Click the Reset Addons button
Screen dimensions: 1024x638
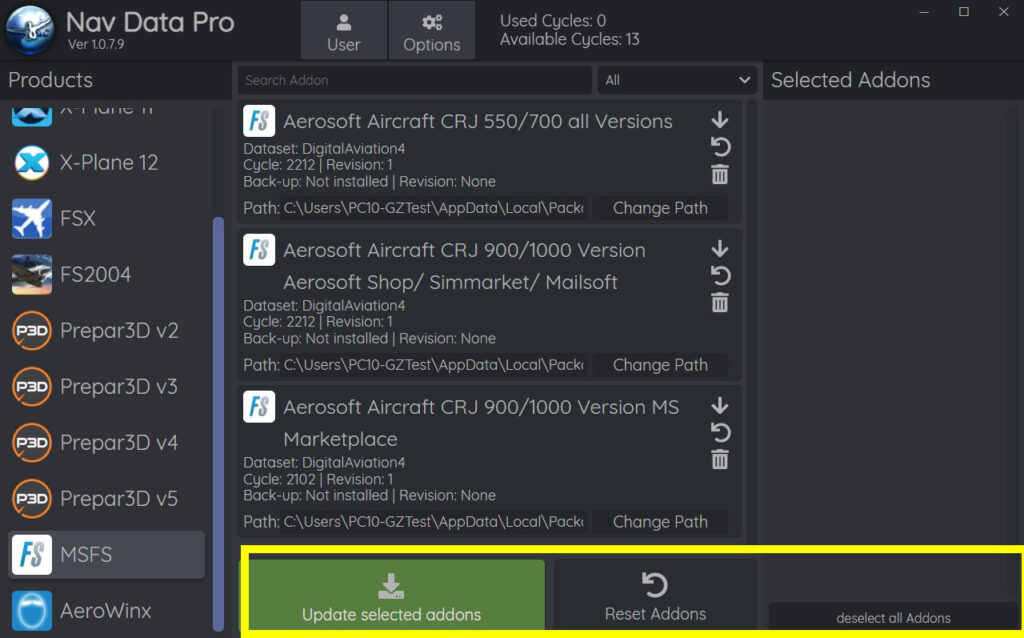655,595
